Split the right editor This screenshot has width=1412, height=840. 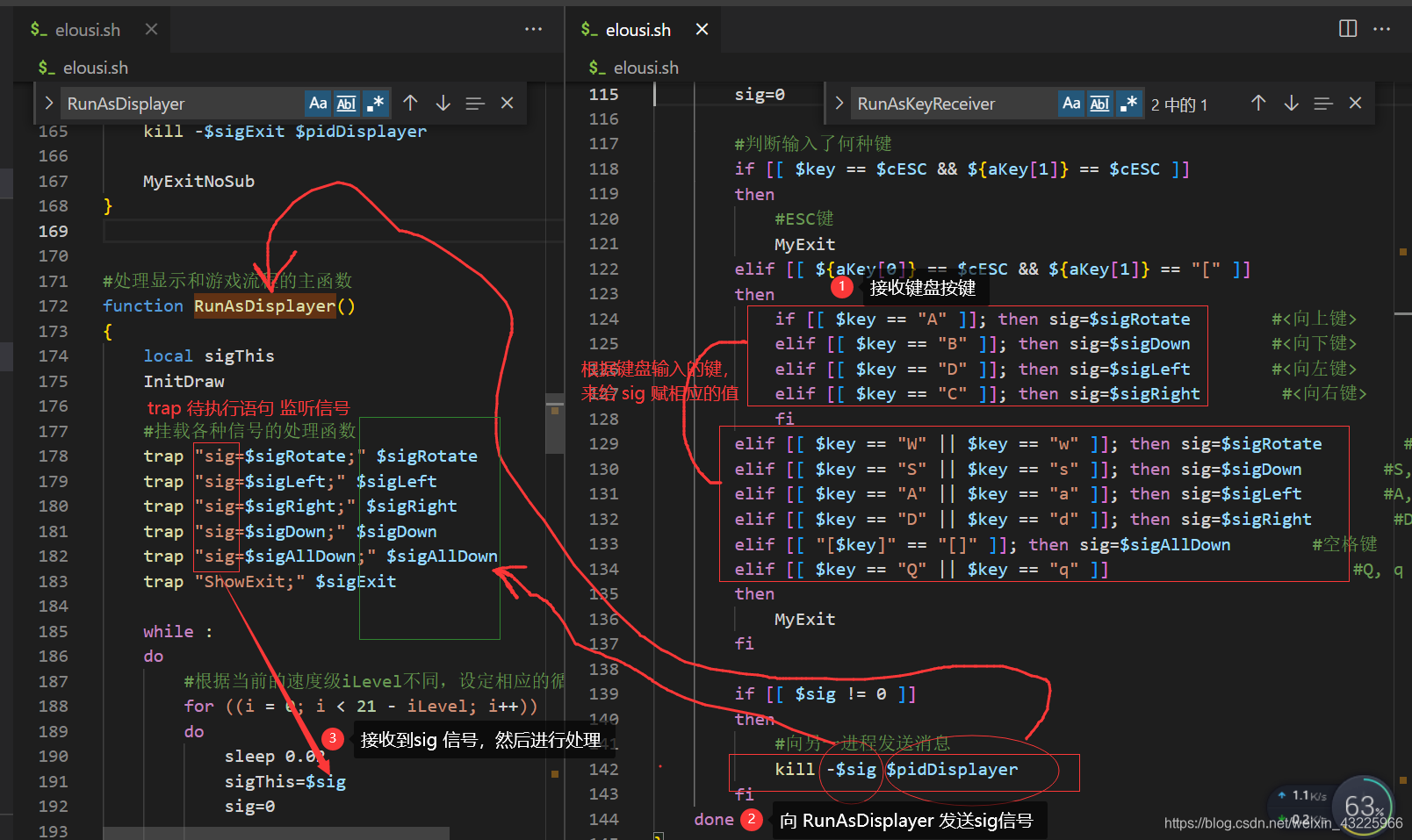coord(1348,29)
